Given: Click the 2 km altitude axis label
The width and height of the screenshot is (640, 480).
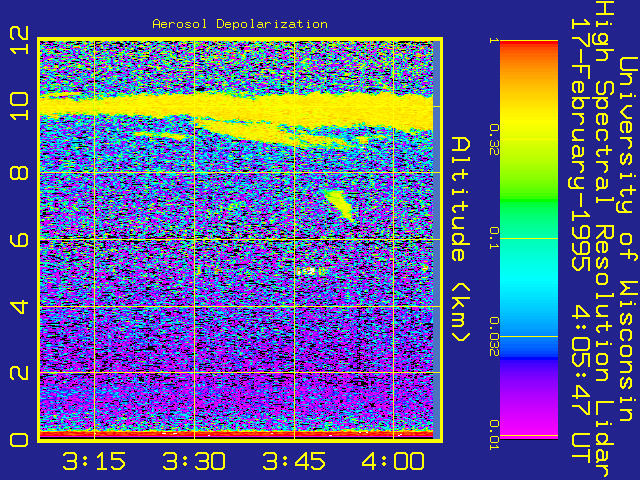Looking at the screenshot, I should [19, 373].
